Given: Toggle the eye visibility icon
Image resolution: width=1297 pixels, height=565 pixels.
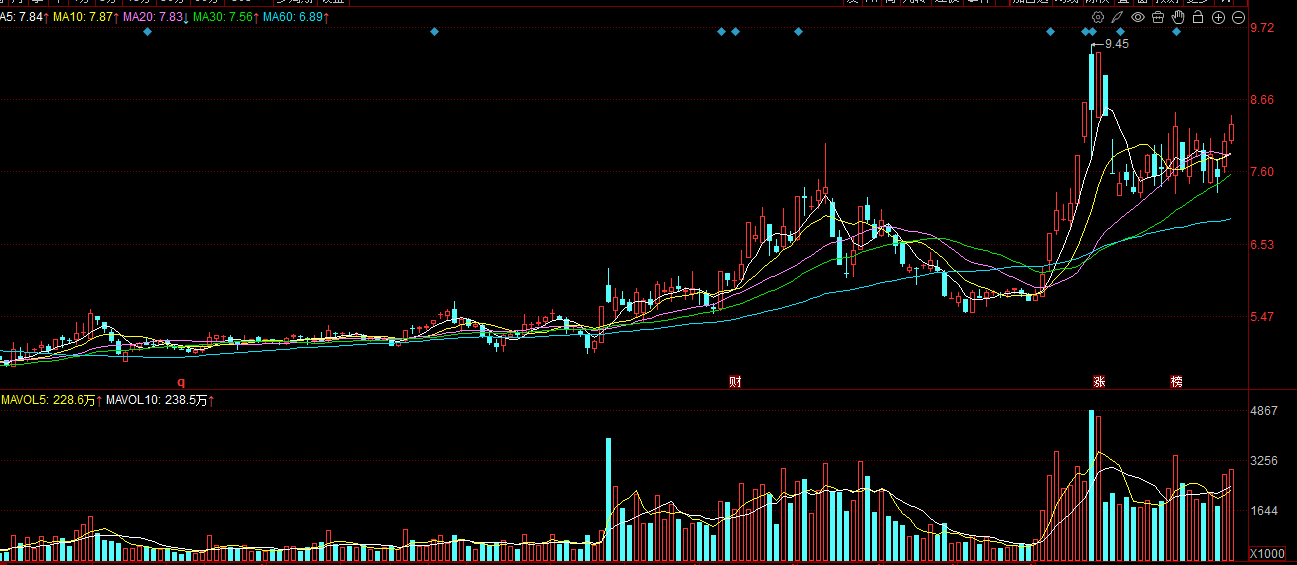Looking at the screenshot, I should (1138, 17).
